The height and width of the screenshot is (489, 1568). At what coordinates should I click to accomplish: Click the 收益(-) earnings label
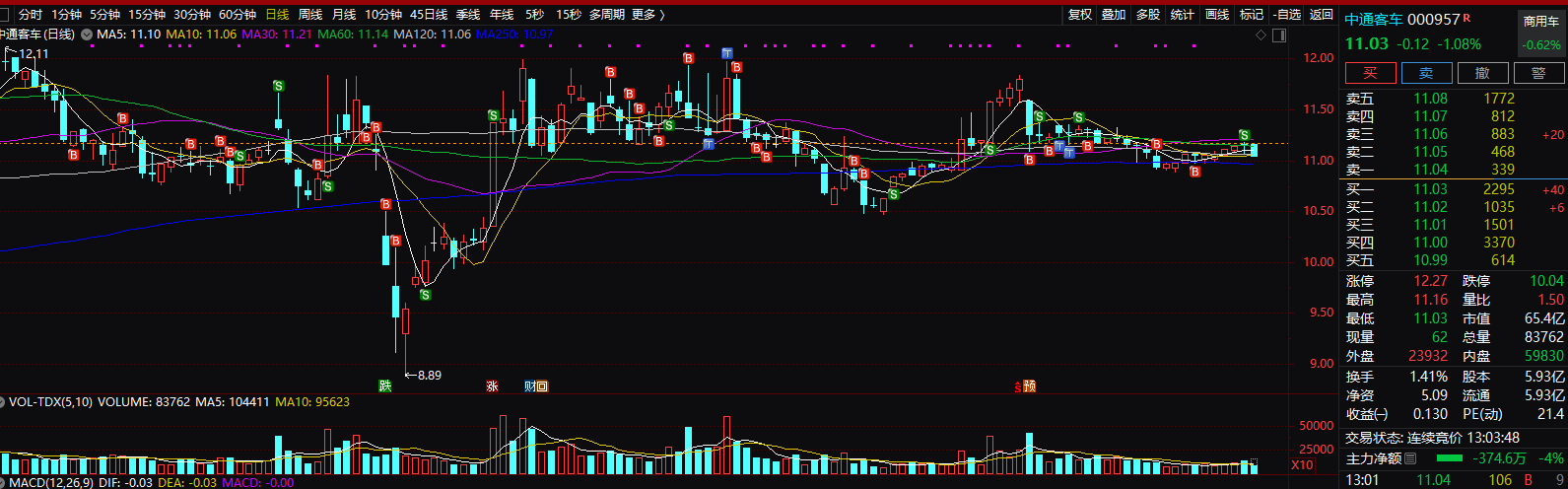click(1368, 414)
